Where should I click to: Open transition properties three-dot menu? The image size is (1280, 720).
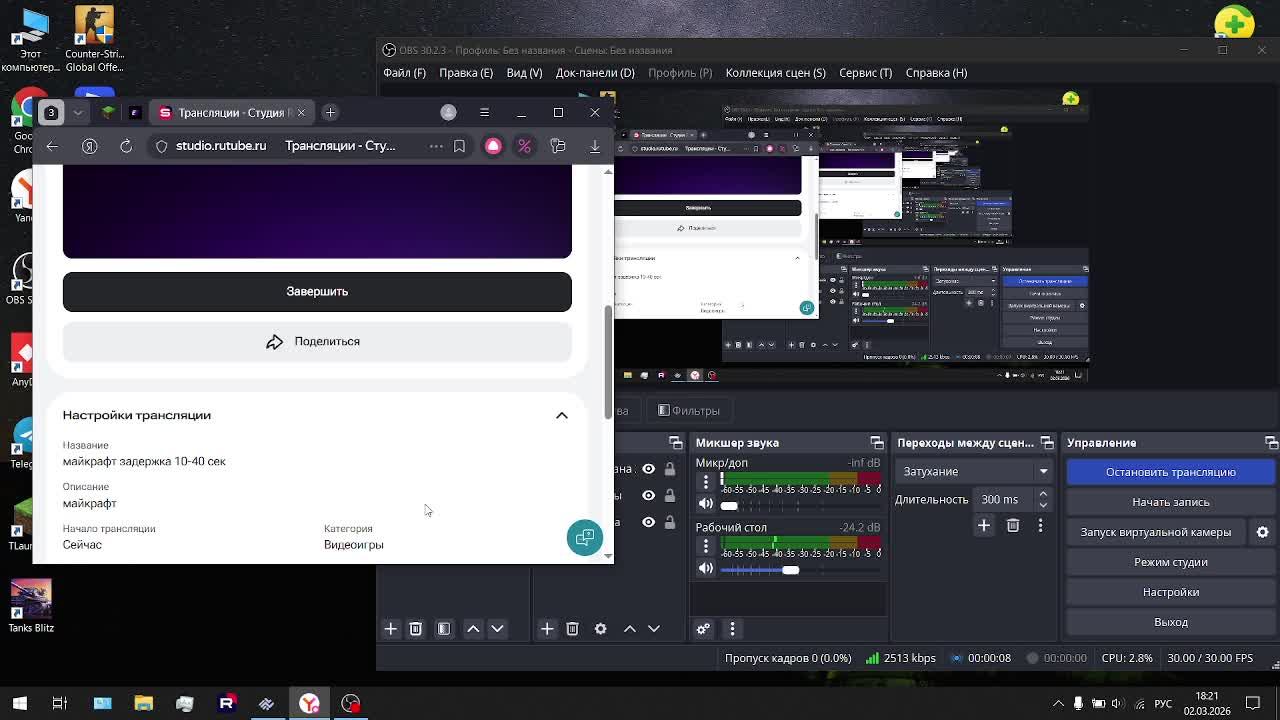point(1040,525)
